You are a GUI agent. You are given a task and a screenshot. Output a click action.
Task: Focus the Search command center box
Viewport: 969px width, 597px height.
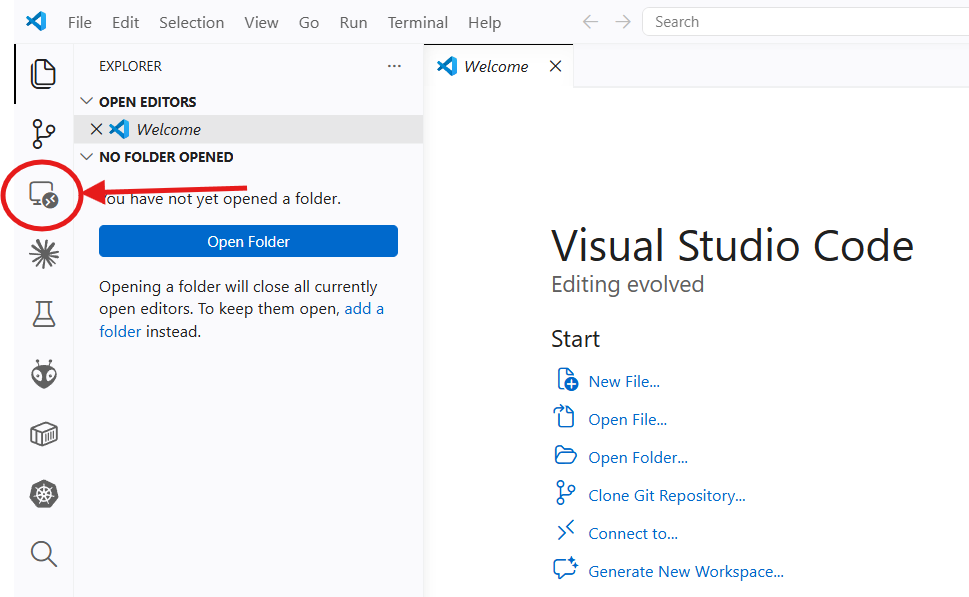(806, 22)
